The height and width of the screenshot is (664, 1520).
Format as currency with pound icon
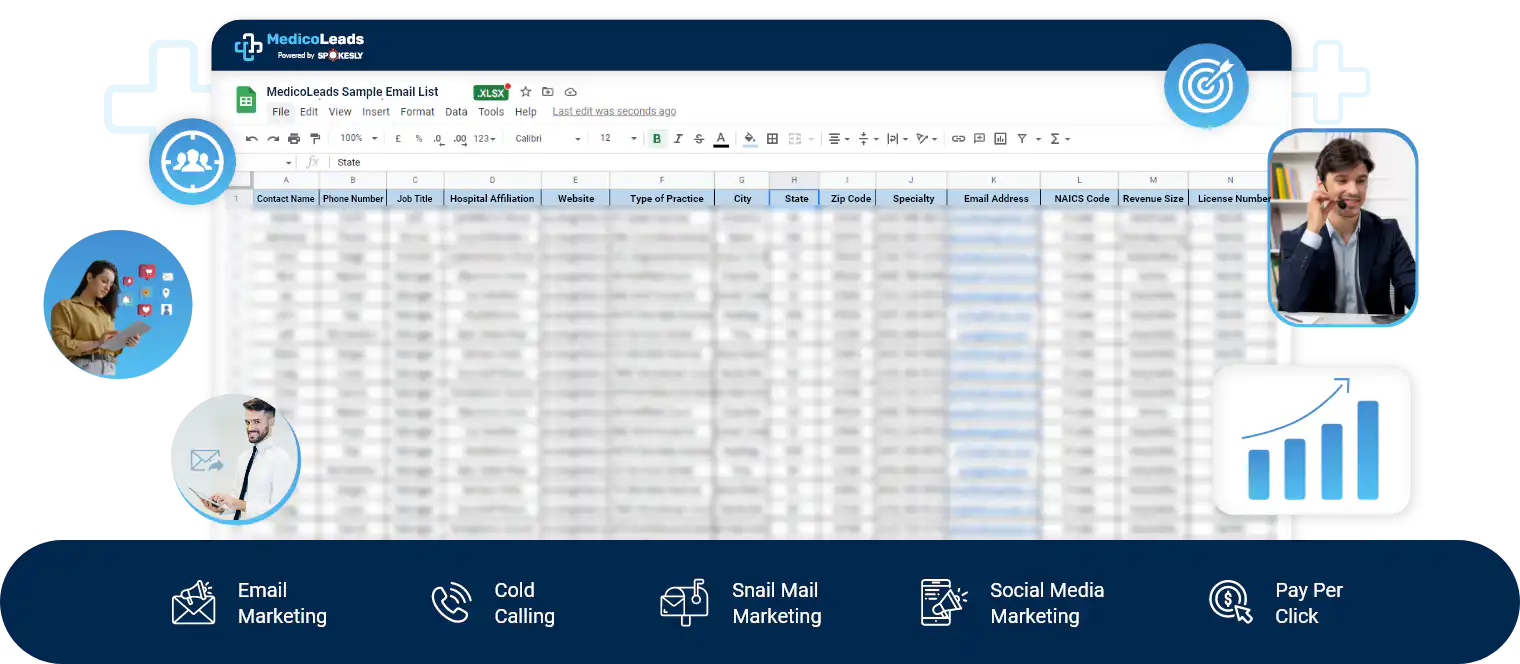tap(398, 139)
